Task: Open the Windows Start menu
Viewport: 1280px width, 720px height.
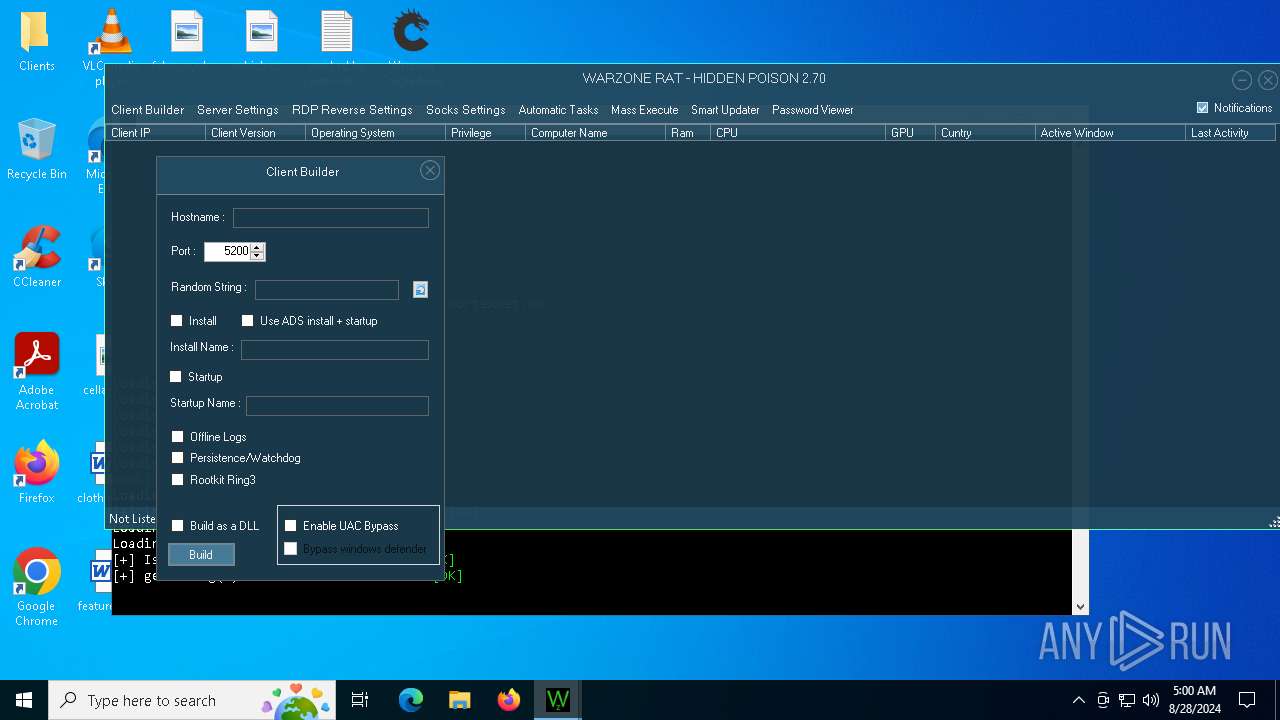Action: (x=24, y=700)
